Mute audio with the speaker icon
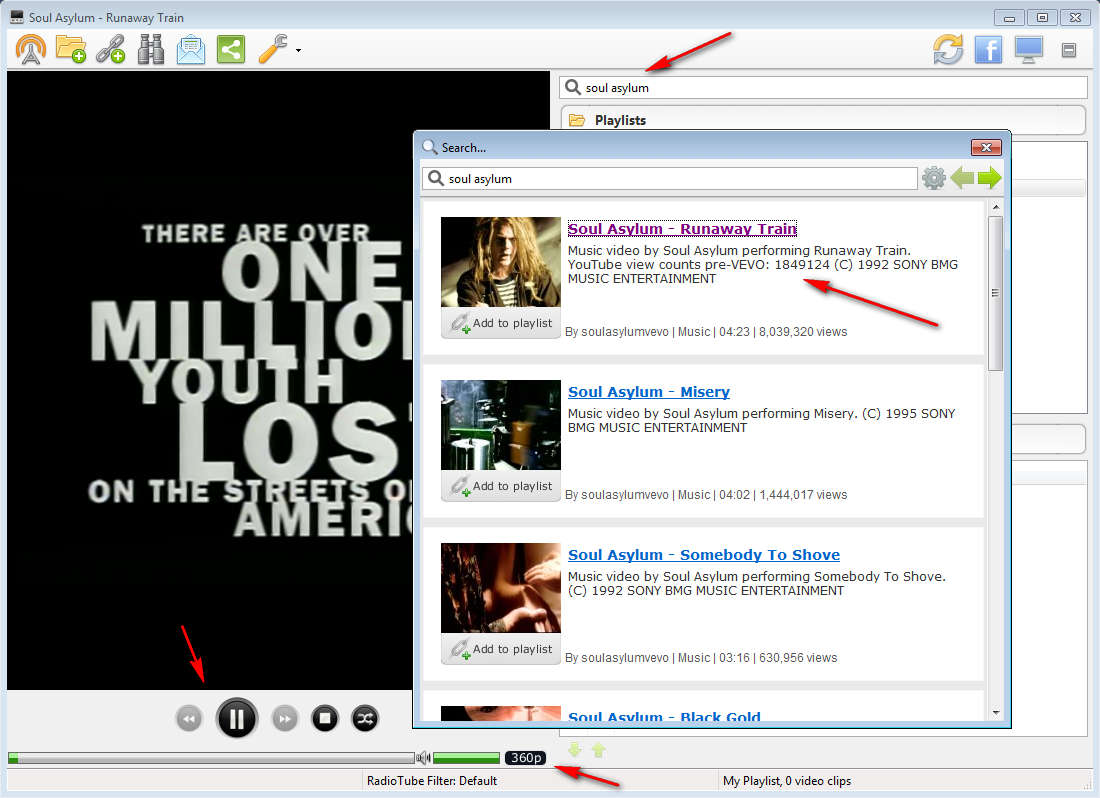 pos(424,758)
